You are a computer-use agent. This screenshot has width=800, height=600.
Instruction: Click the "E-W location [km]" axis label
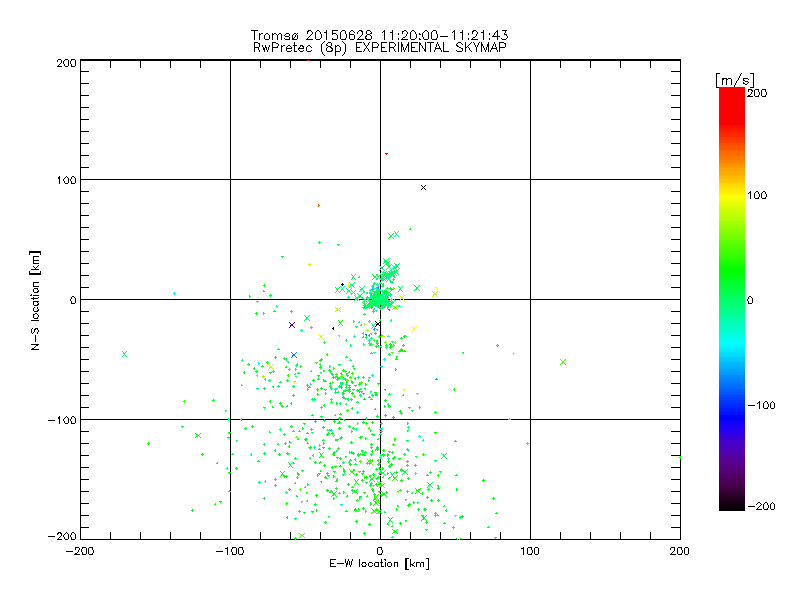point(379,564)
